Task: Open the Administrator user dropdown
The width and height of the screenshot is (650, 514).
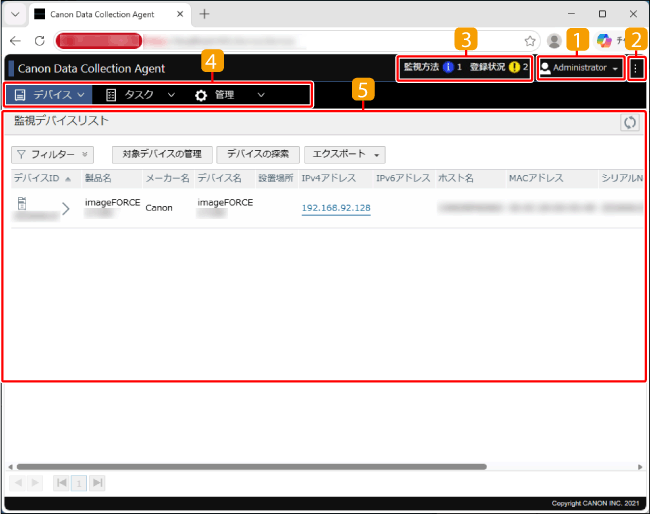Action: coord(580,68)
